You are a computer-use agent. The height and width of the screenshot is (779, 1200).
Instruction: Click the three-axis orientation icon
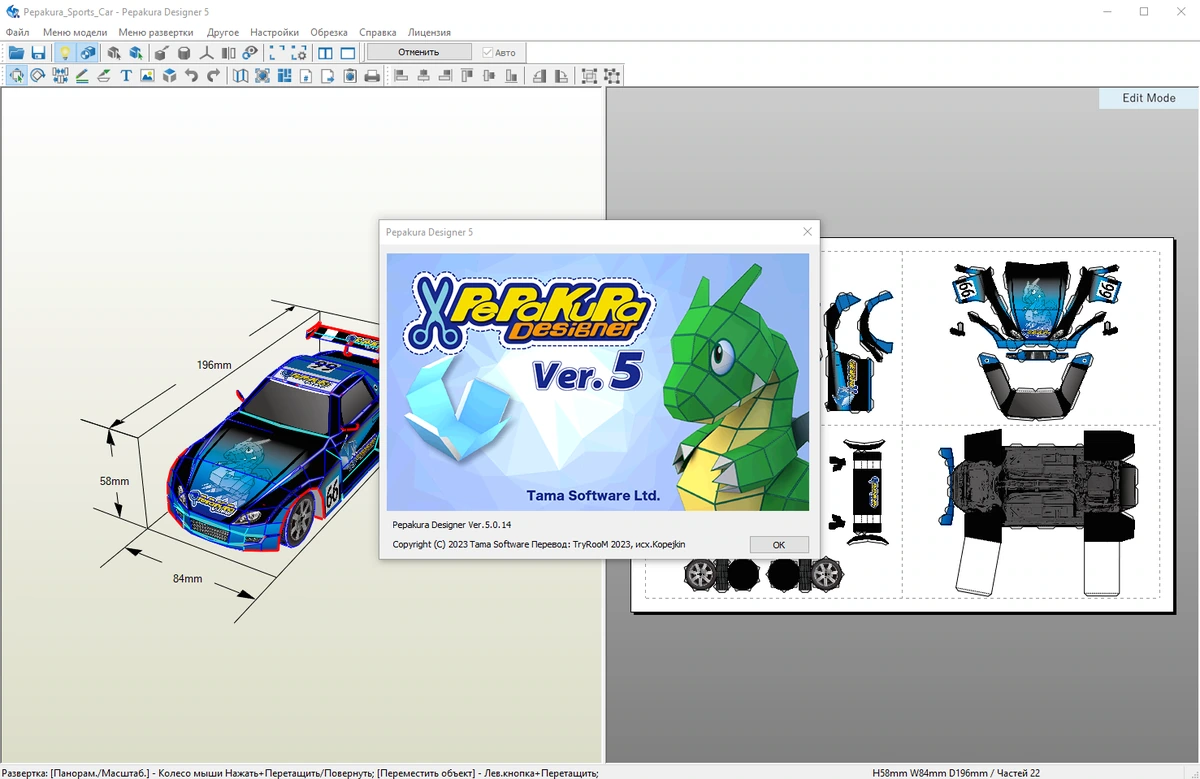[207, 52]
